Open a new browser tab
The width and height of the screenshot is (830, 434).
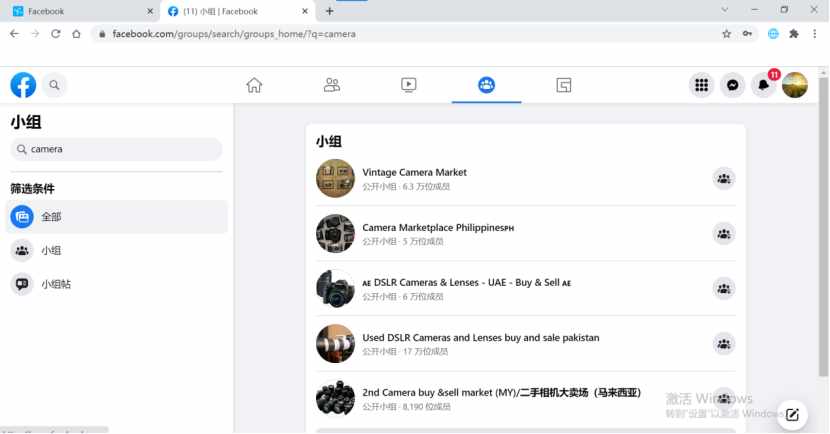click(x=329, y=11)
